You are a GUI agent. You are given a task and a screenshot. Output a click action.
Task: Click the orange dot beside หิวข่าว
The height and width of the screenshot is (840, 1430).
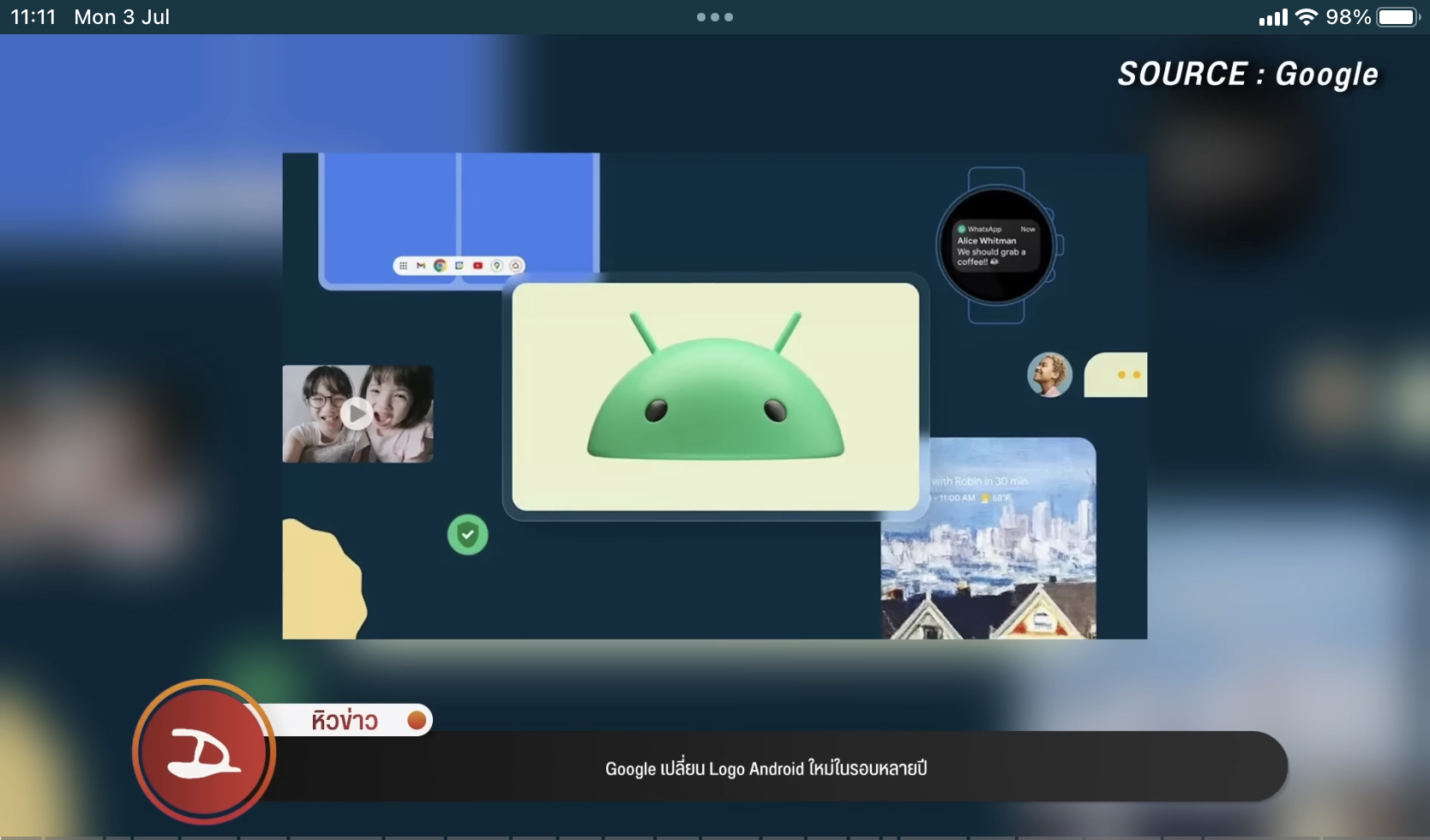[x=417, y=720]
